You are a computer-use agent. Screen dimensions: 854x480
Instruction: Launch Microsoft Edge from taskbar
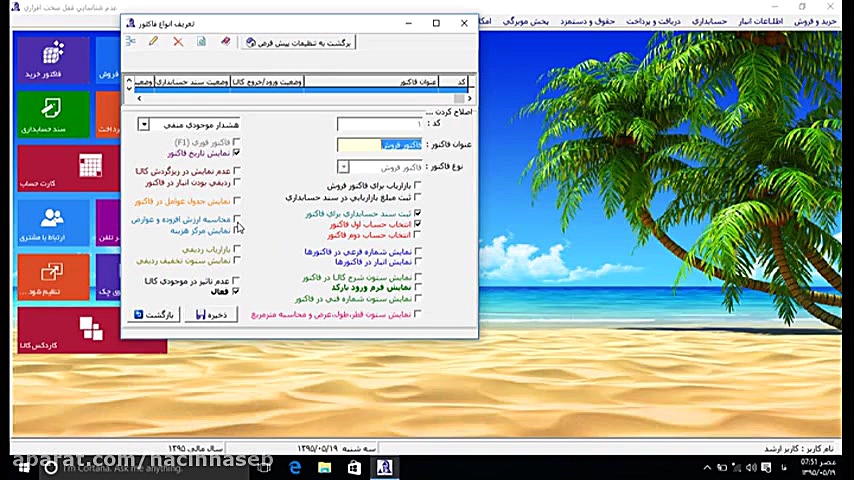coord(295,467)
